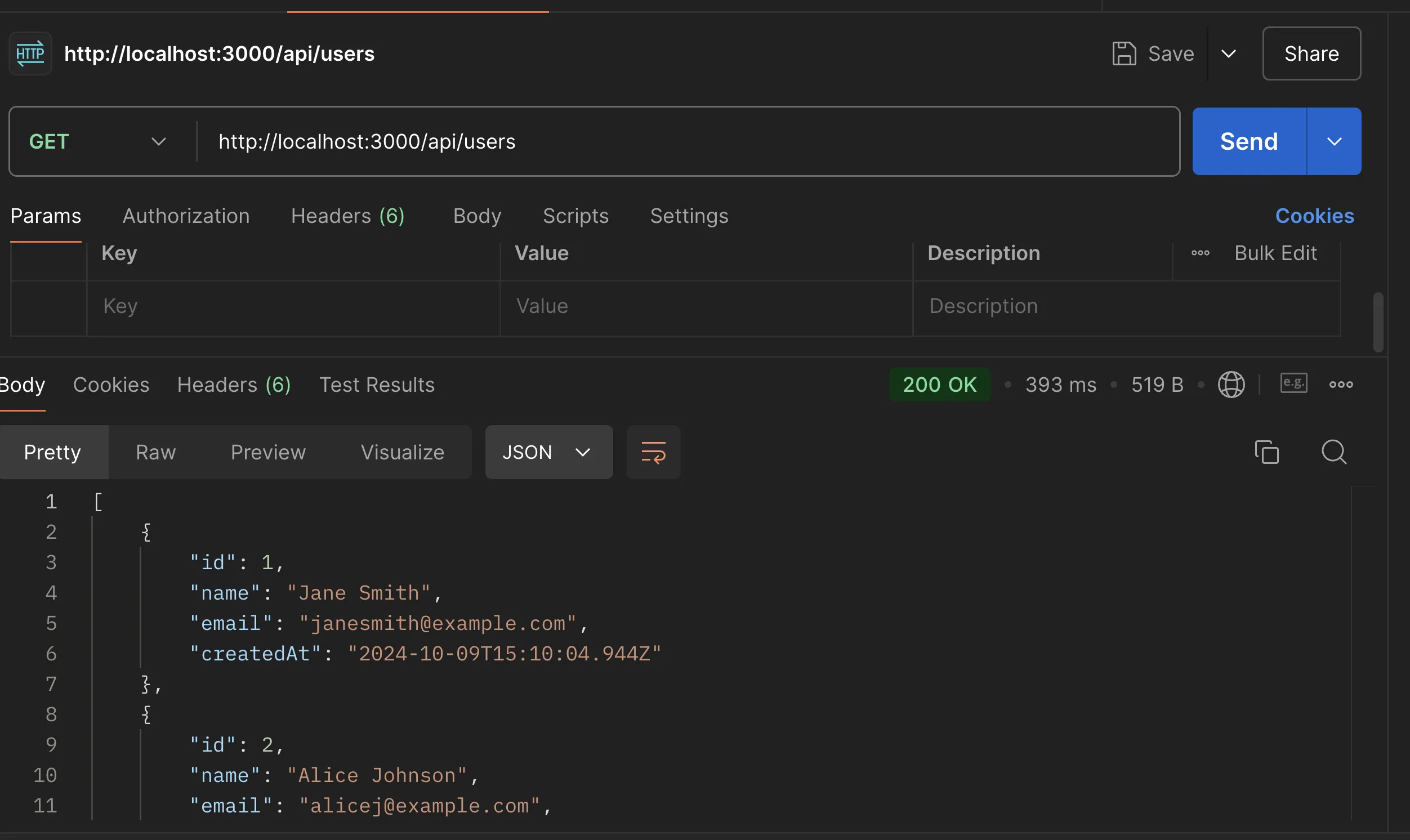1410x840 pixels.
Task: Click the Description column header
Action: coord(984,253)
